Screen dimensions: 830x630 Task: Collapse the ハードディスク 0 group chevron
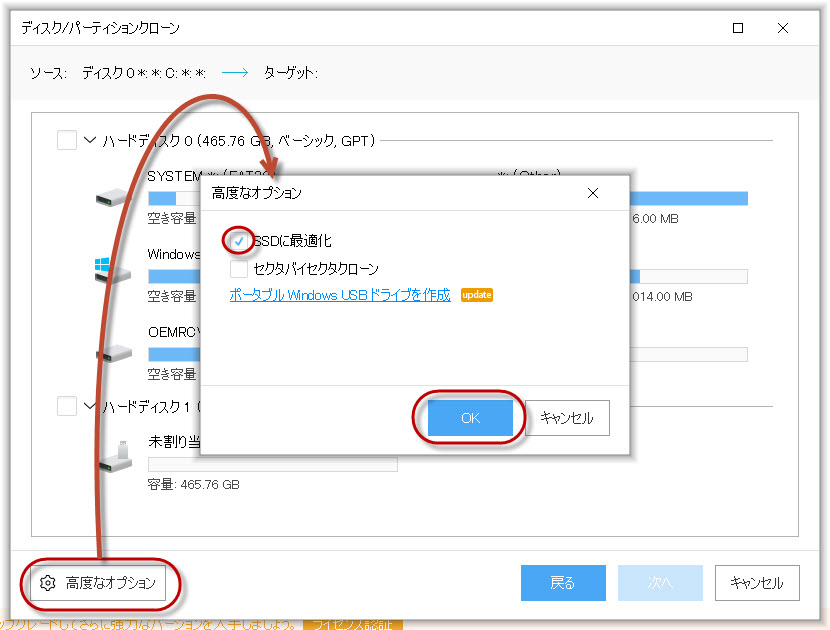tap(90, 140)
